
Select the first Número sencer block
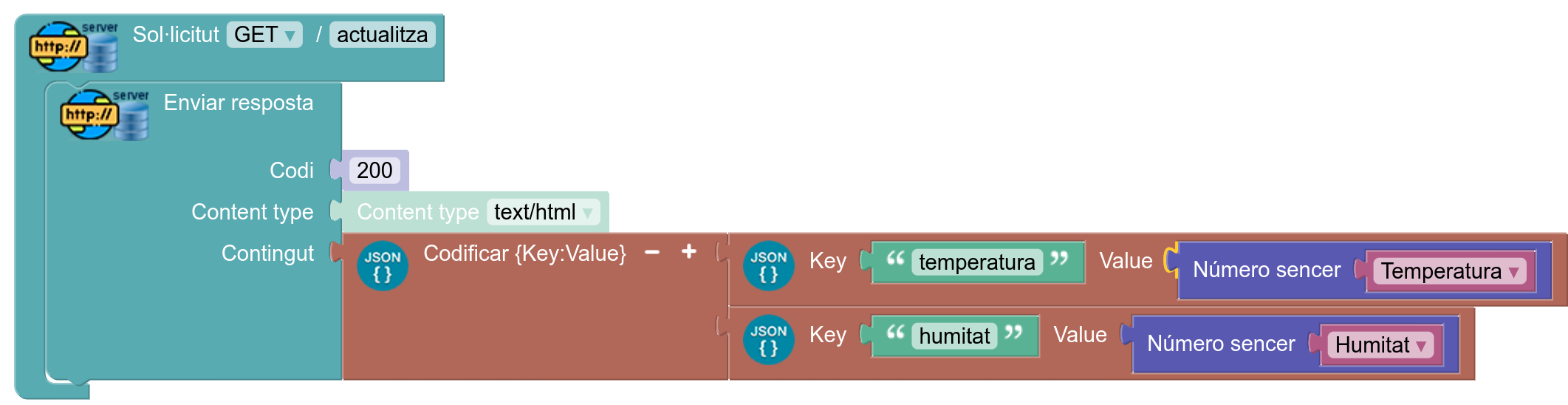[x=1267, y=270]
